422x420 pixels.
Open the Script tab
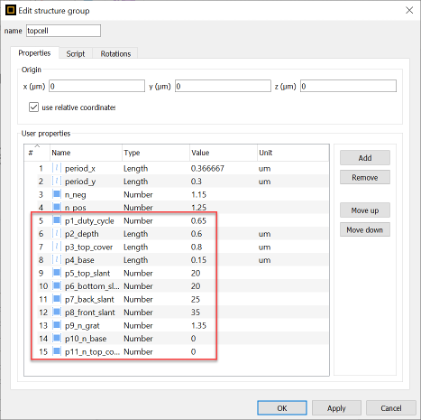tap(75, 54)
